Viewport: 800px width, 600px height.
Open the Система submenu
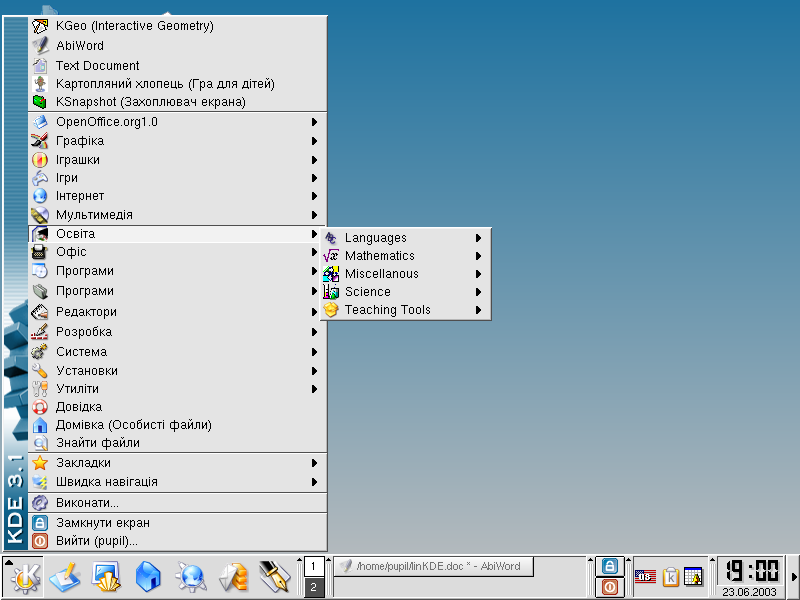point(178,352)
